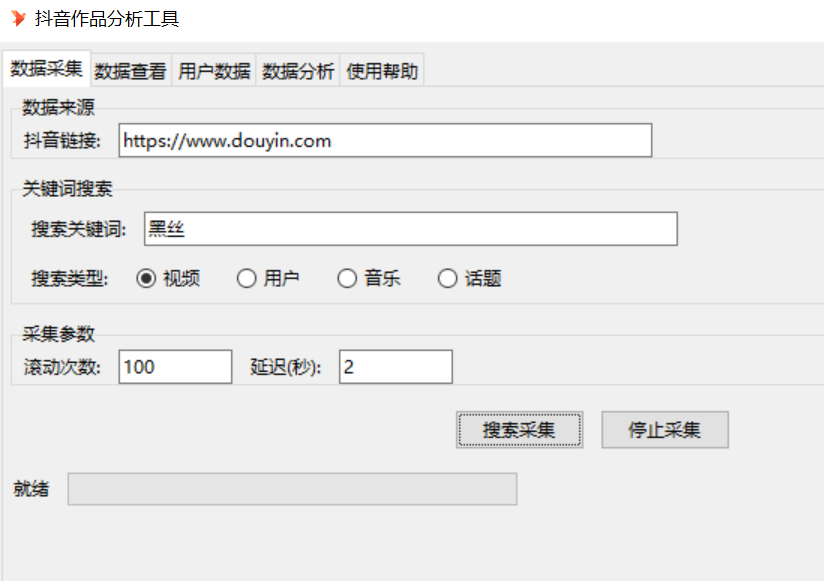Click the 关键词搜索 group heading
This screenshot has height=581, width=824.
(x=67, y=190)
